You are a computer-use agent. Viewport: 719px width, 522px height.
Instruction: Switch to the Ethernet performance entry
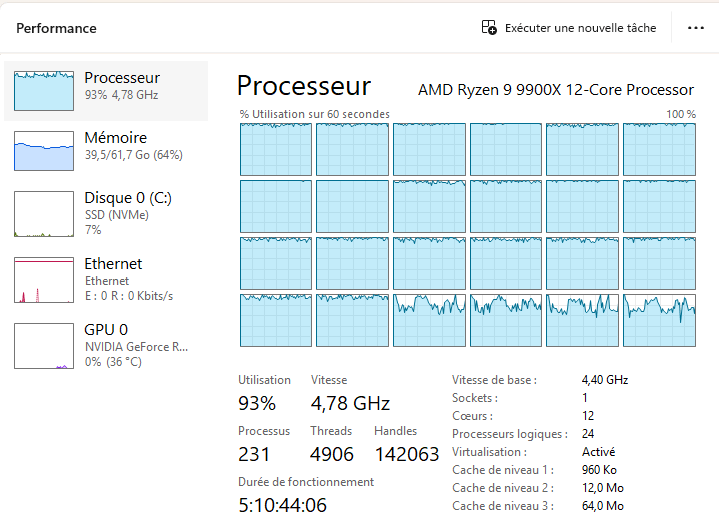(113, 264)
